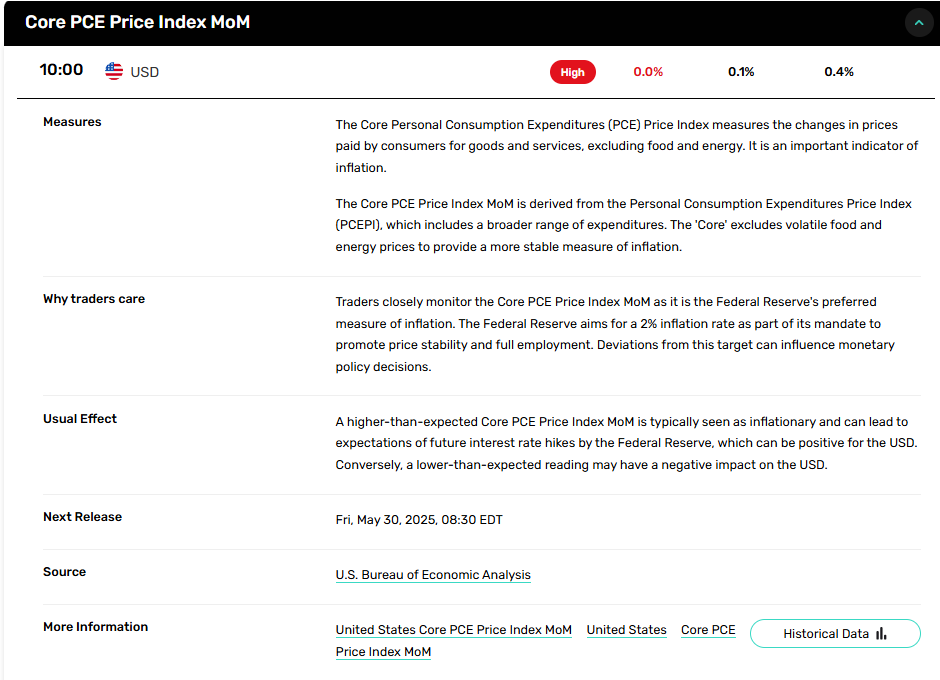Select the More Information row label
This screenshot has width=940, height=680.
pyautogui.click(x=95, y=627)
